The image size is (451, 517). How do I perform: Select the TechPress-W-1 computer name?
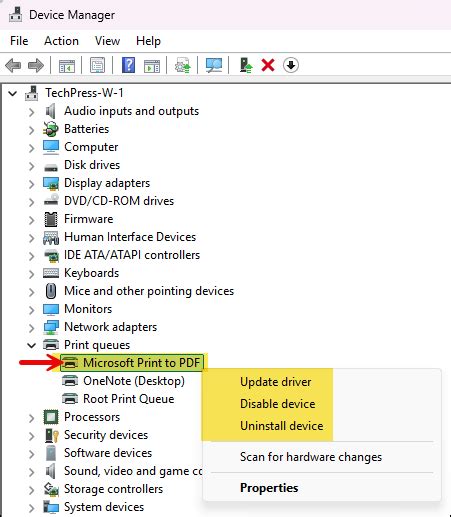coord(84,93)
